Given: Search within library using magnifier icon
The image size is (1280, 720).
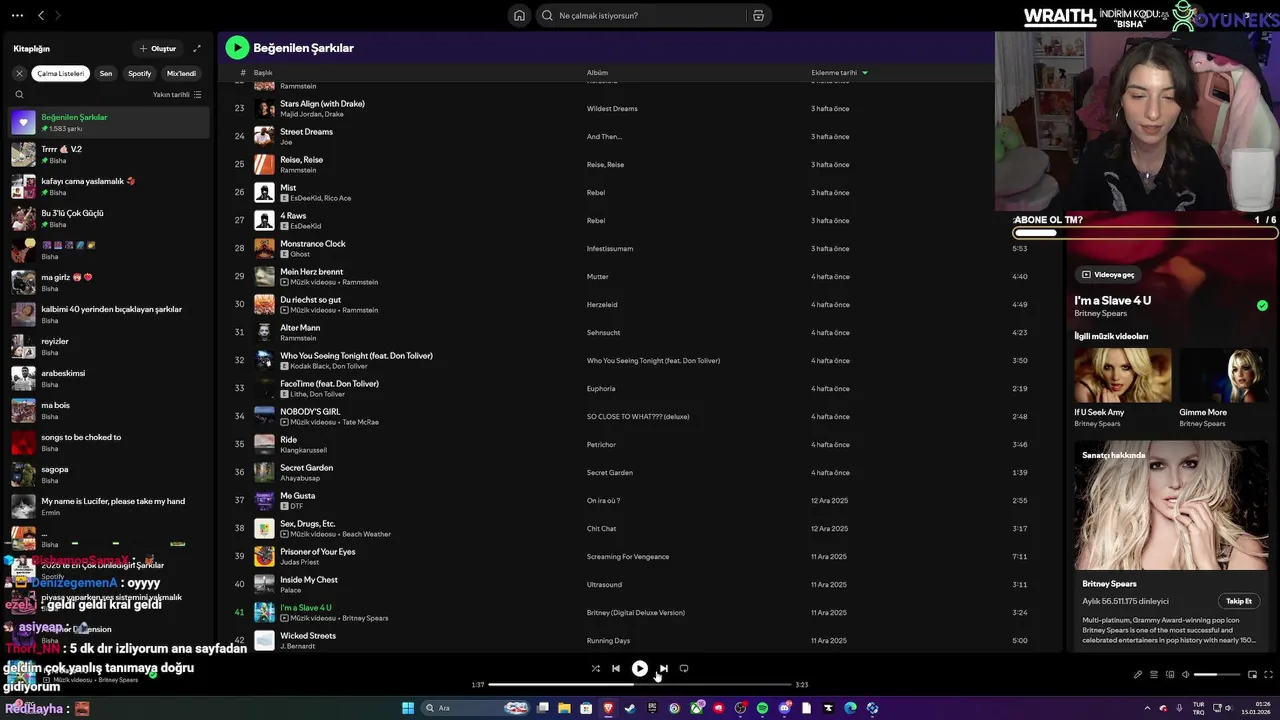Looking at the screenshot, I should 19,95.
